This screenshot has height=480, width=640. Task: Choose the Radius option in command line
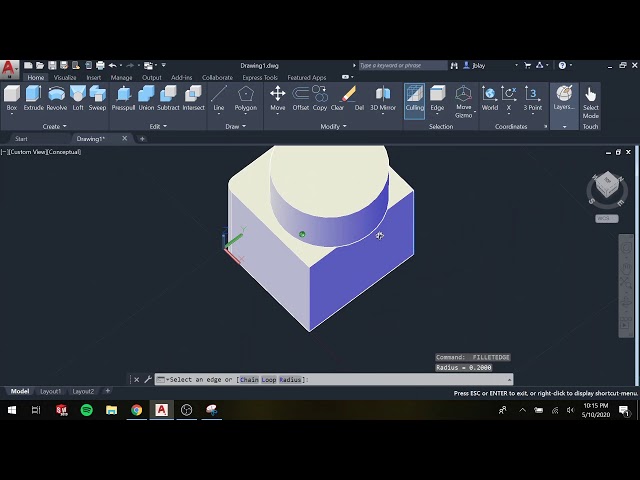[x=290, y=380]
